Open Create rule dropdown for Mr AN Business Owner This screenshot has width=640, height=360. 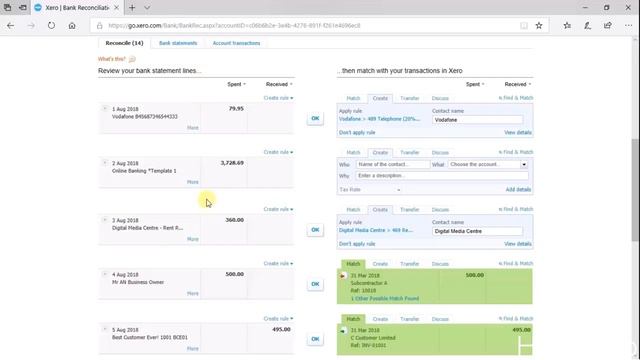pos(278,264)
